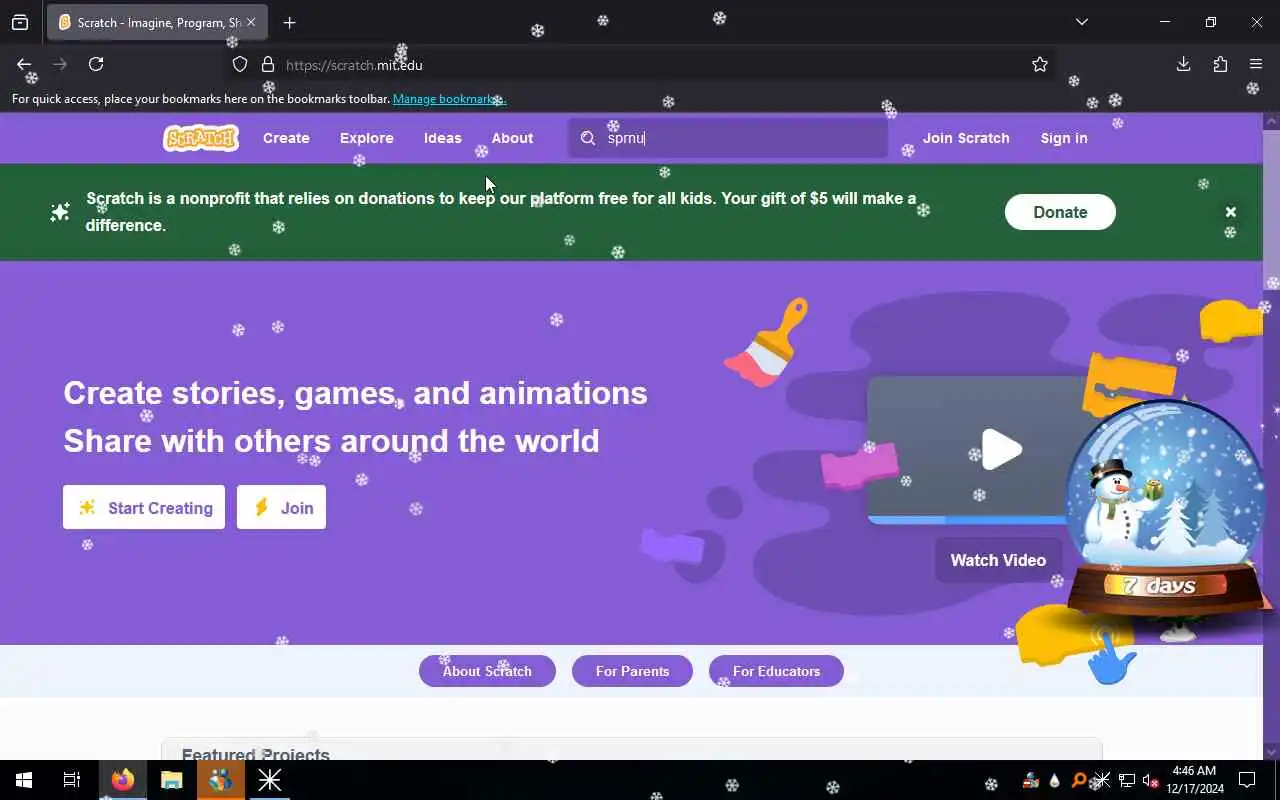Open the About link in navbar

(512, 138)
